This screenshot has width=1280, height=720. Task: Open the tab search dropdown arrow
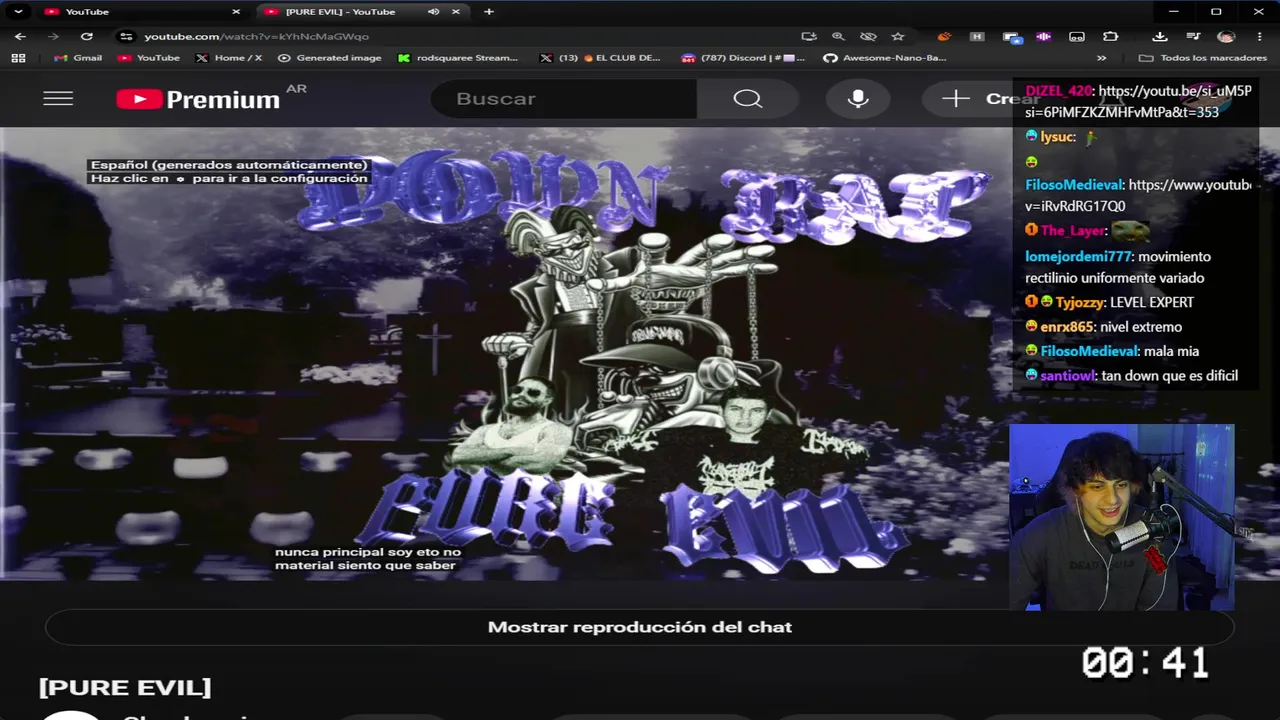tap(18, 11)
